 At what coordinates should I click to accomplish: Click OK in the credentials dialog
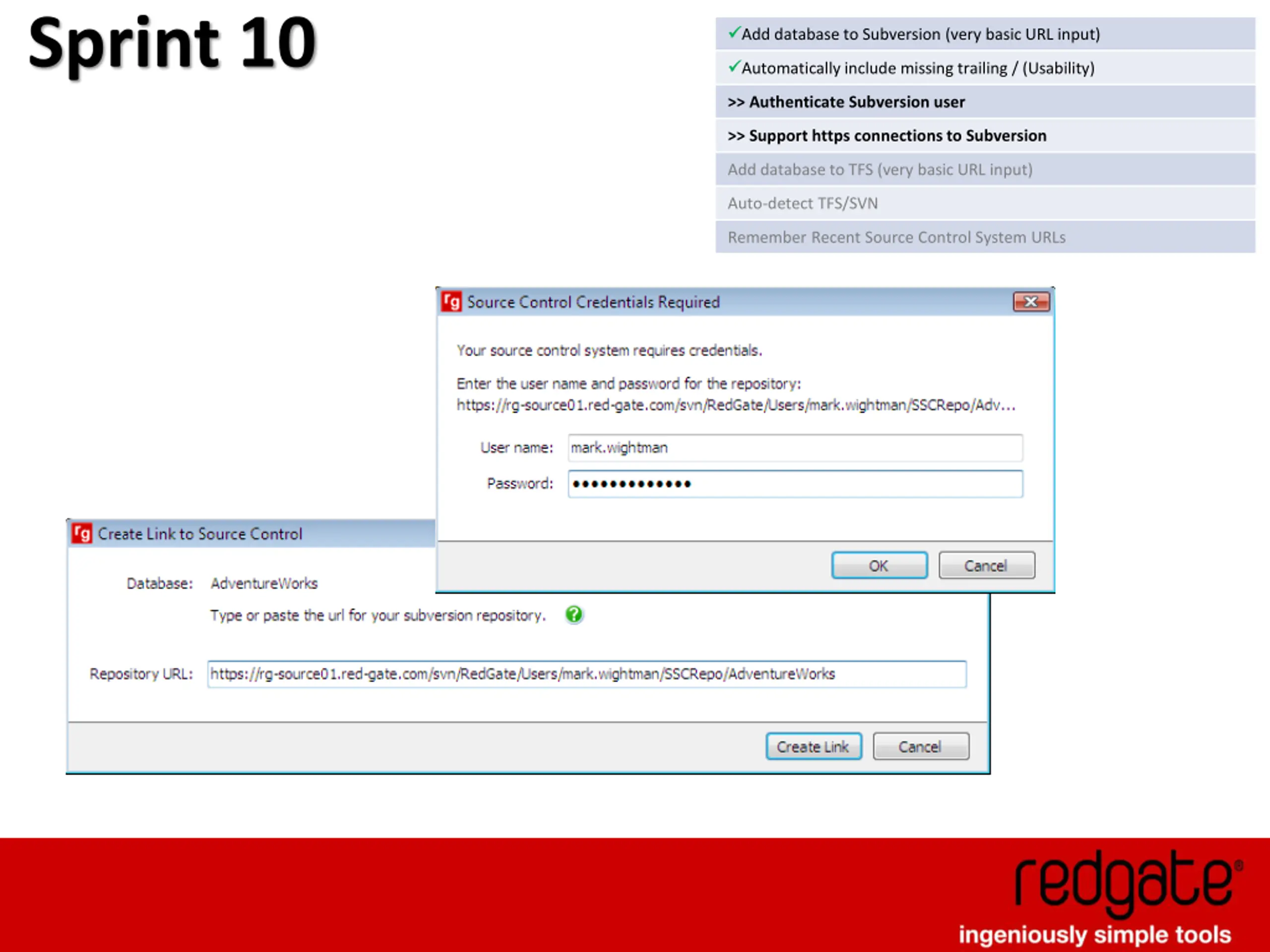click(x=879, y=566)
